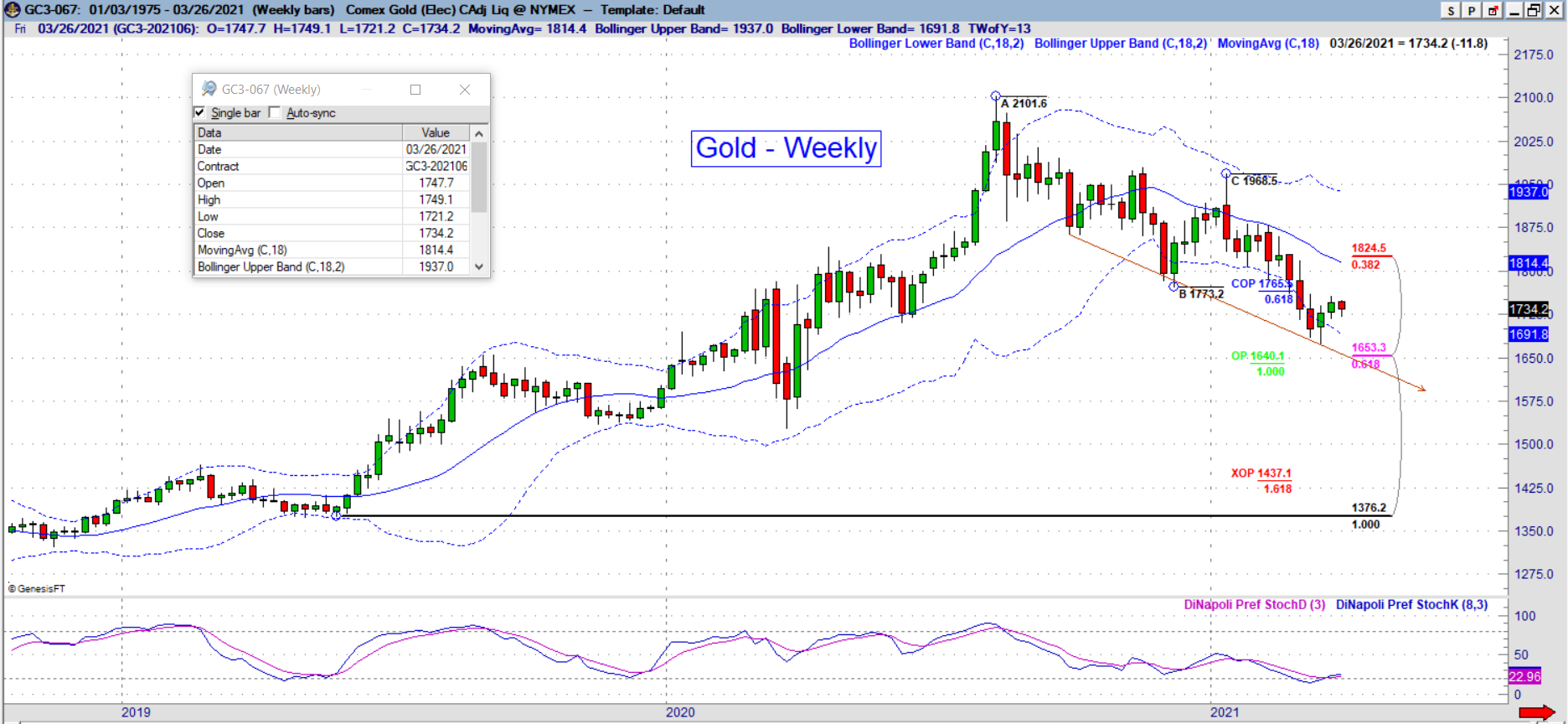Maximize the GC3-067 (Weekly) data window
Screen dimensions: 1568x724
[x=415, y=90]
